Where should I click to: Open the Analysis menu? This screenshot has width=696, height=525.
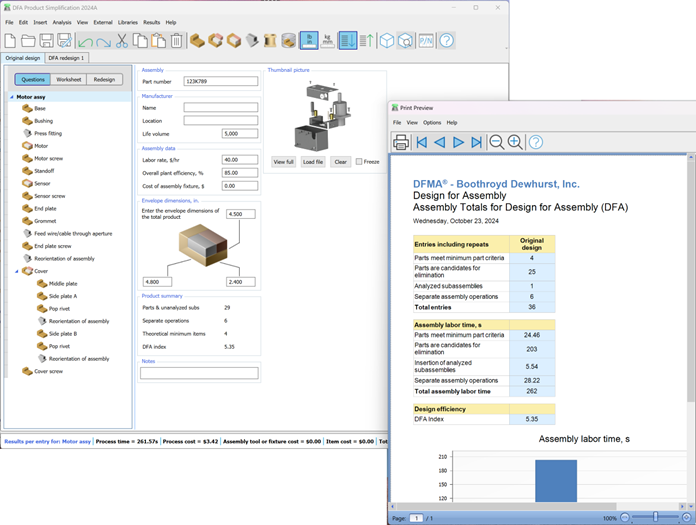pyautogui.click(x=62, y=22)
